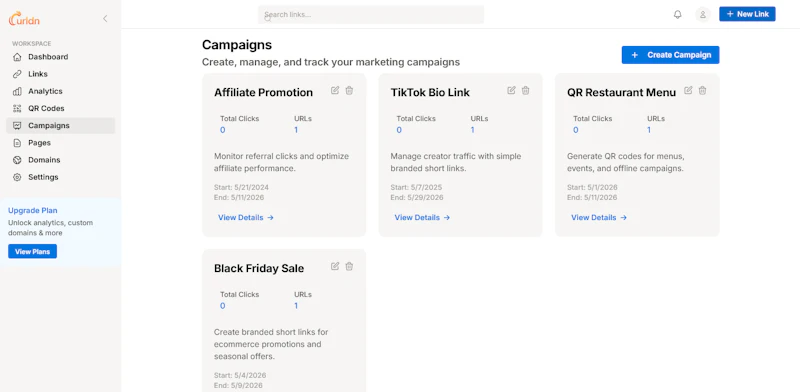Click the Upgrade Plan link
800x392 pixels.
[x=33, y=210]
